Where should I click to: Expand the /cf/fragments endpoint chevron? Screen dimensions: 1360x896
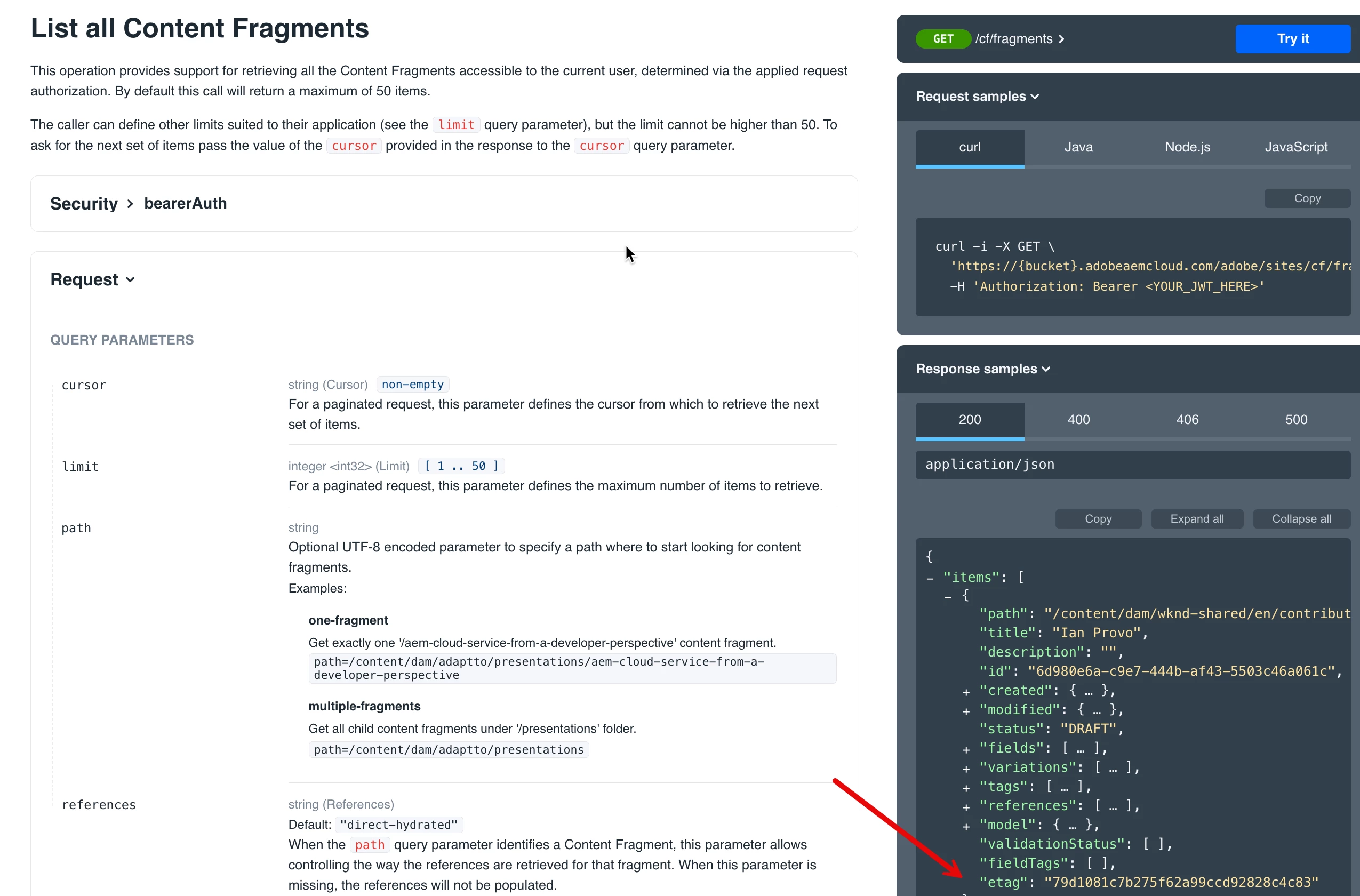(x=1061, y=39)
